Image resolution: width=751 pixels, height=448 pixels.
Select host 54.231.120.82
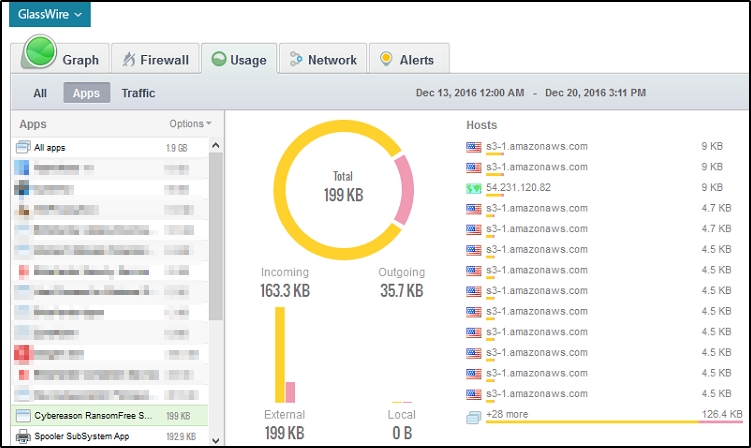(x=518, y=187)
